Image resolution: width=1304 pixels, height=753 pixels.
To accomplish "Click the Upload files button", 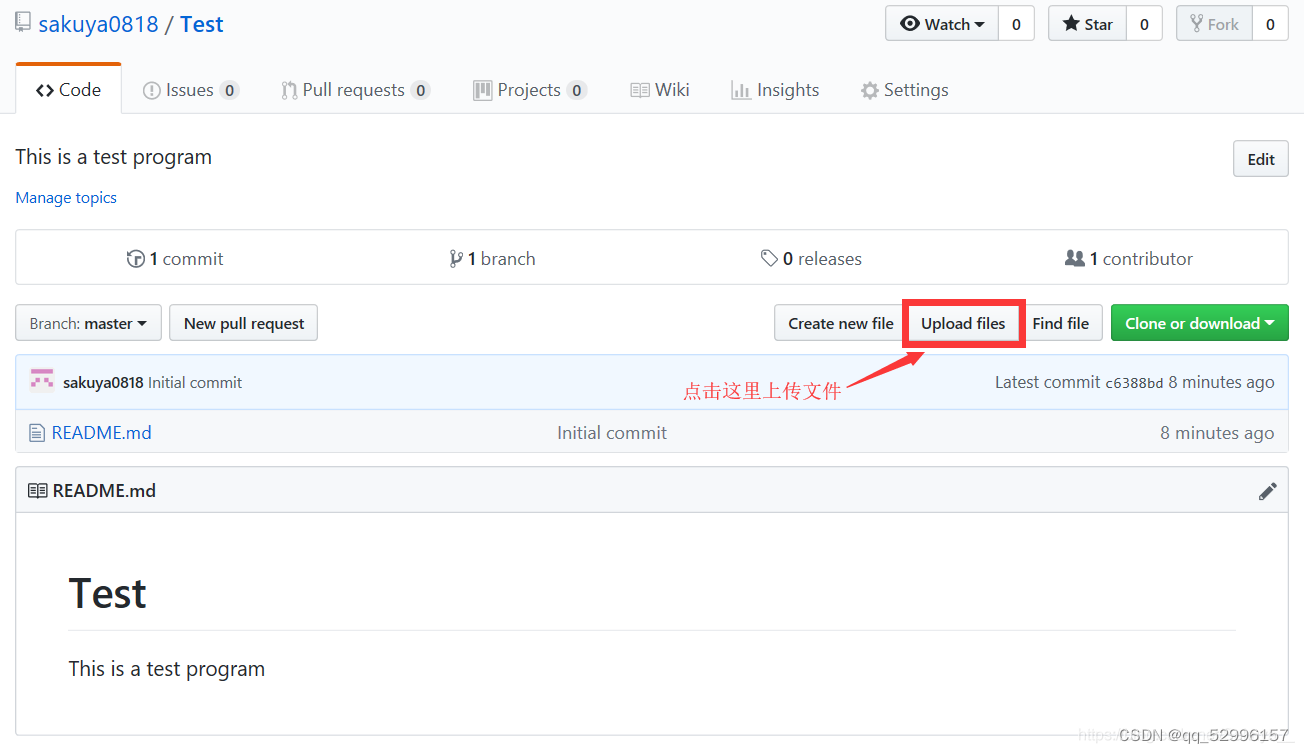I will point(963,323).
